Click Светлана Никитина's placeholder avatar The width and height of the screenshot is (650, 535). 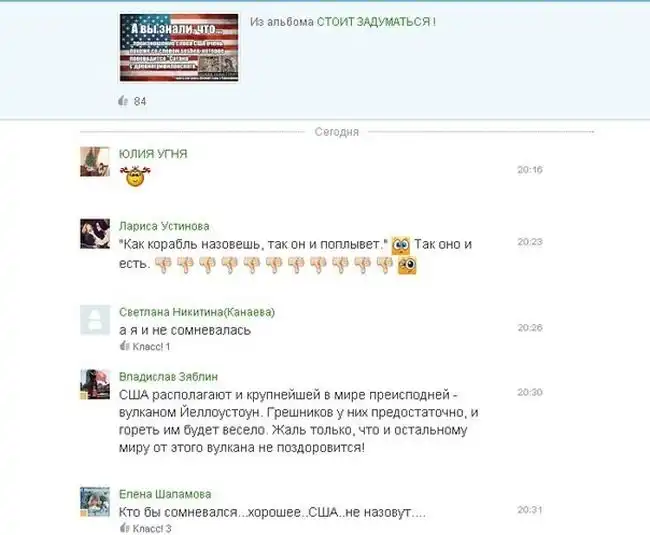pyautogui.click(x=95, y=320)
